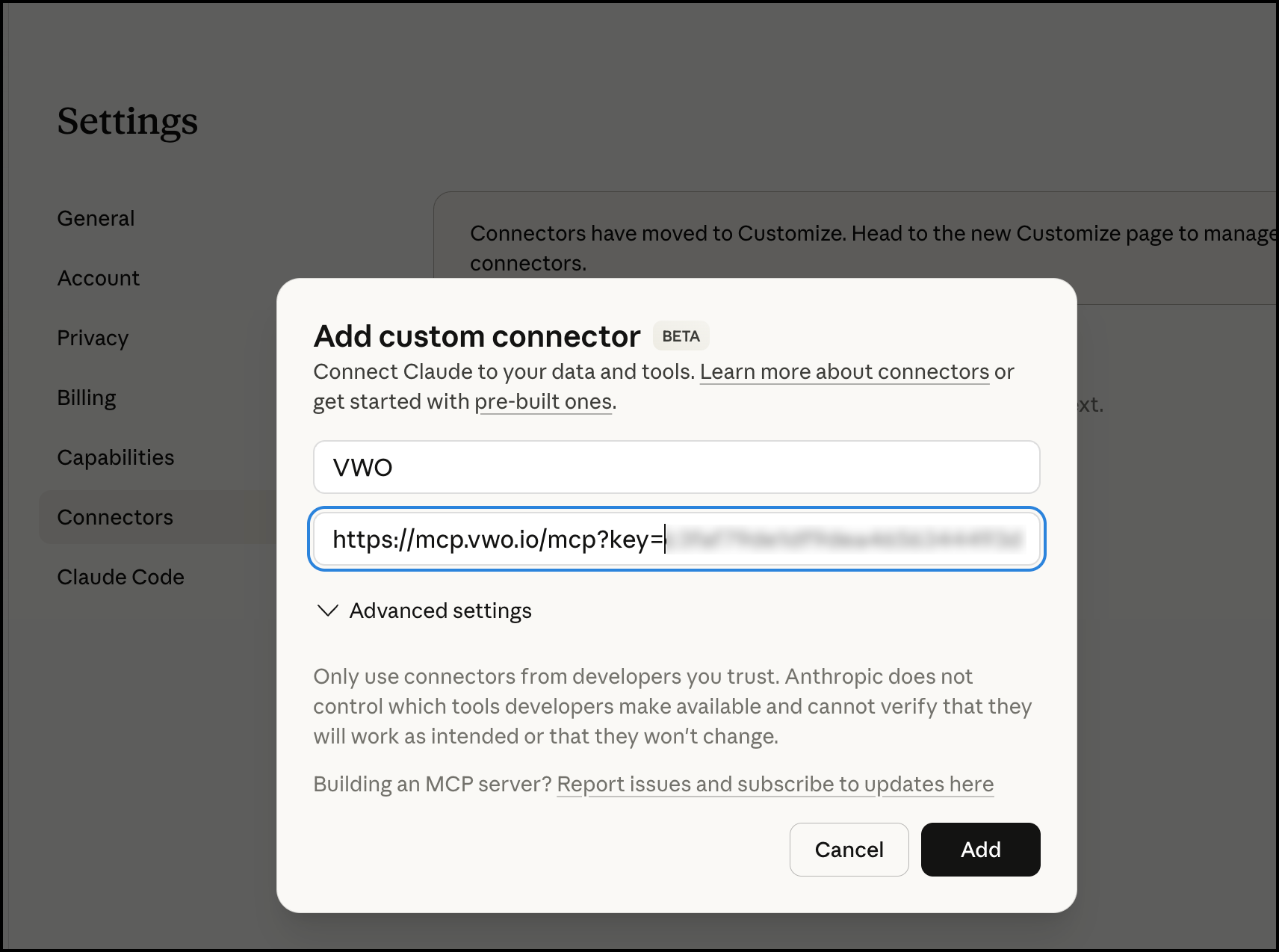Image resolution: width=1279 pixels, height=952 pixels.
Task: Click the BETA badge next to the title
Action: tap(681, 336)
